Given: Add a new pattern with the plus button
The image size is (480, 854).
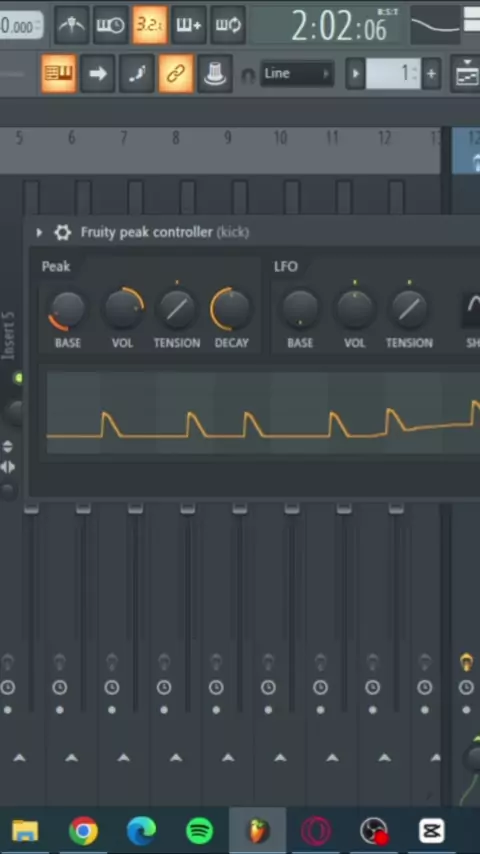Looking at the screenshot, I should [x=431, y=74].
